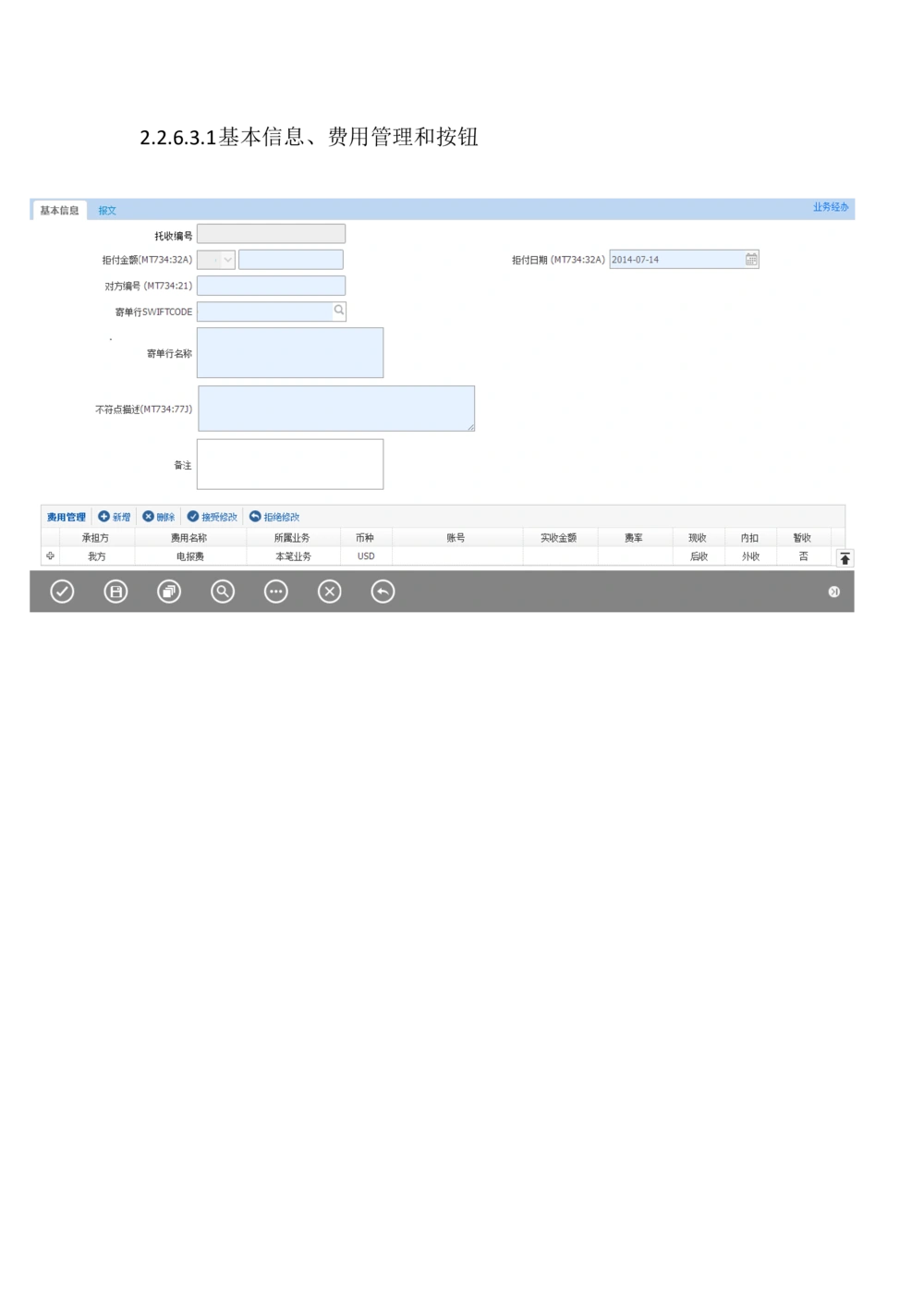Click the 删除 button in fee management
Image resolution: width=924 pixels, height=1308 pixels.
pyautogui.click(x=159, y=517)
